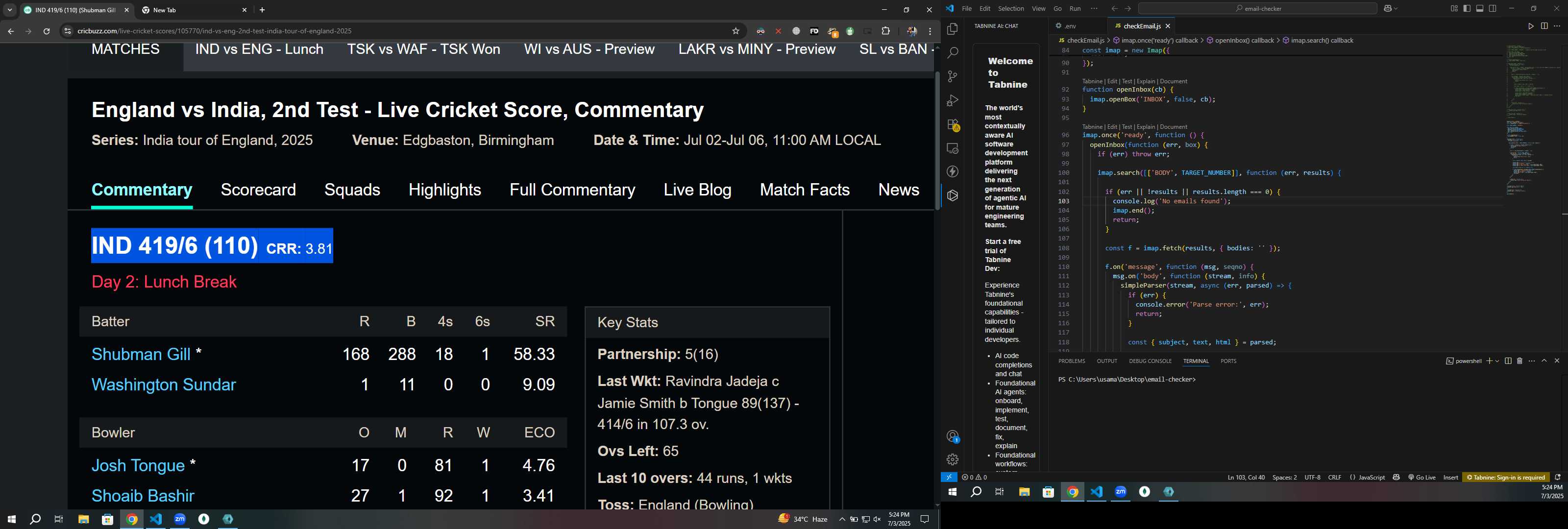Toggle the bottom Panel in VS Code layout controls

tap(1480, 8)
